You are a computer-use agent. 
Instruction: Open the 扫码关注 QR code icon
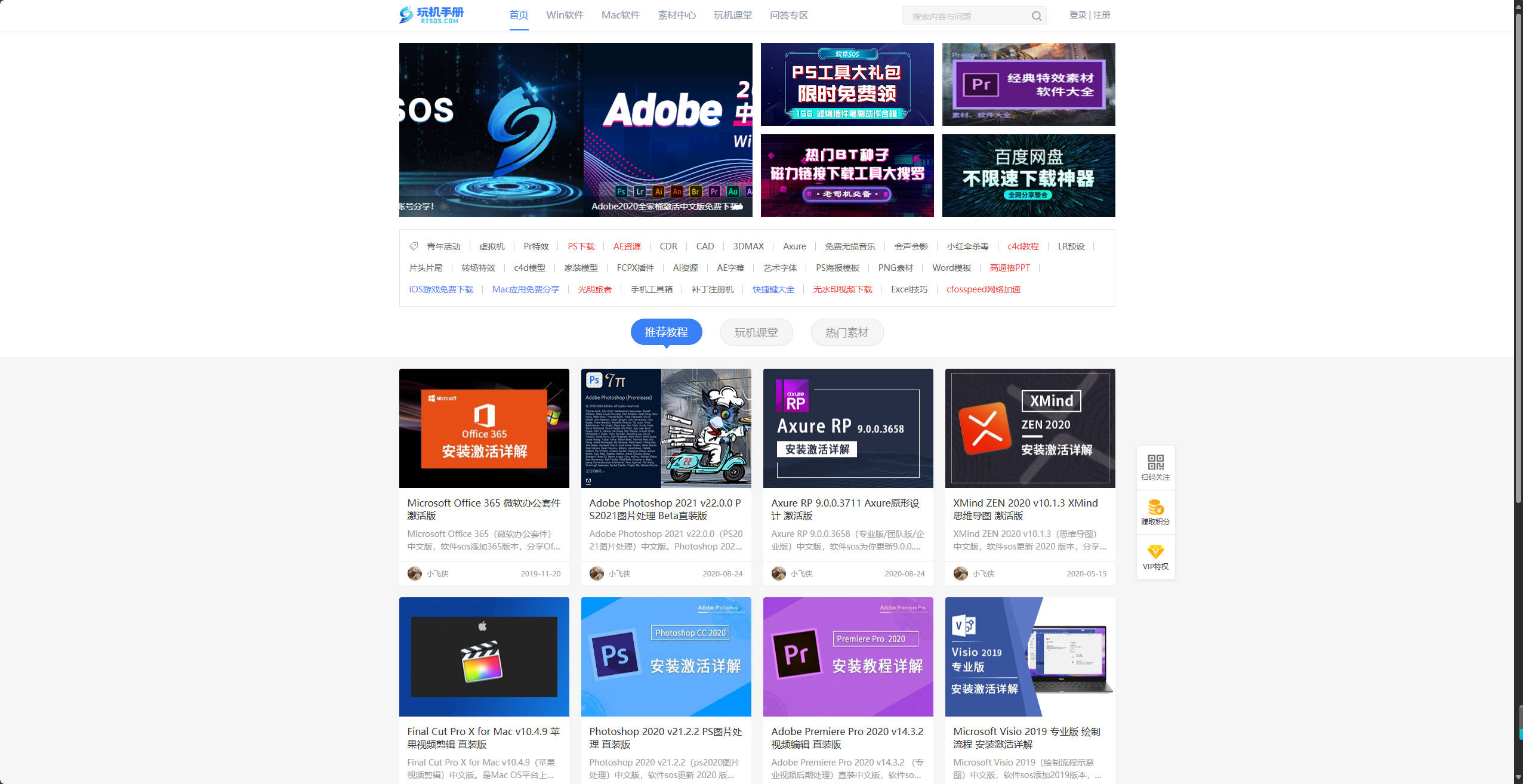tap(1155, 462)
